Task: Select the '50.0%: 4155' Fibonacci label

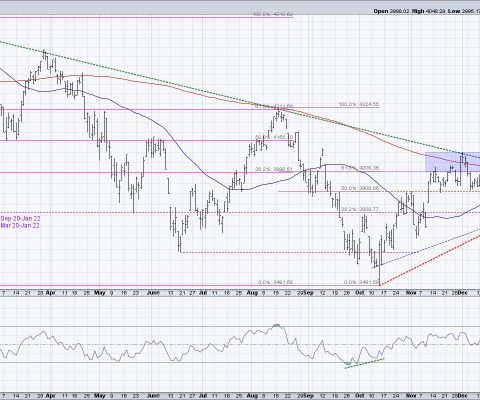Action: 274,137
